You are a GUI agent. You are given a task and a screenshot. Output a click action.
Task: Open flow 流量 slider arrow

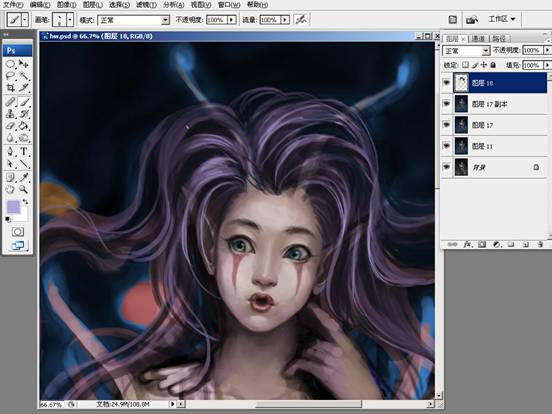click(285, 20)
